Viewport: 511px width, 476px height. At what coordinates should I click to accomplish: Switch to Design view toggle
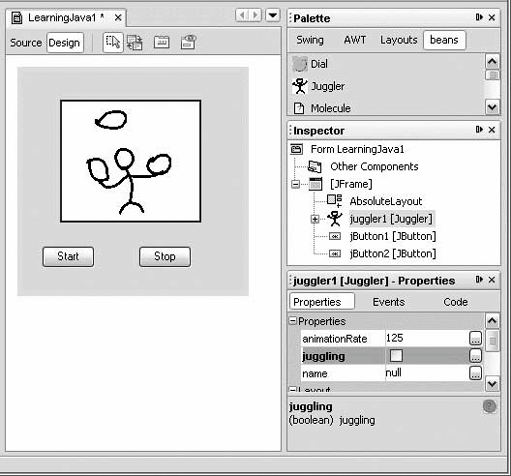click(65, 43)
